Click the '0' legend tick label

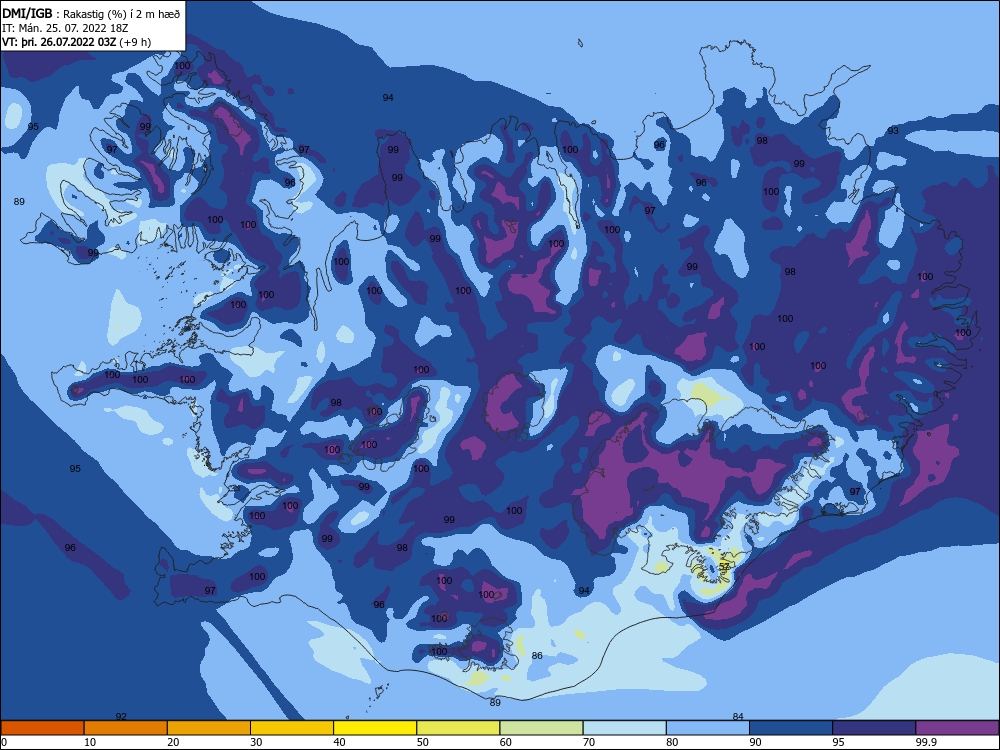click(x=4, y=742)
